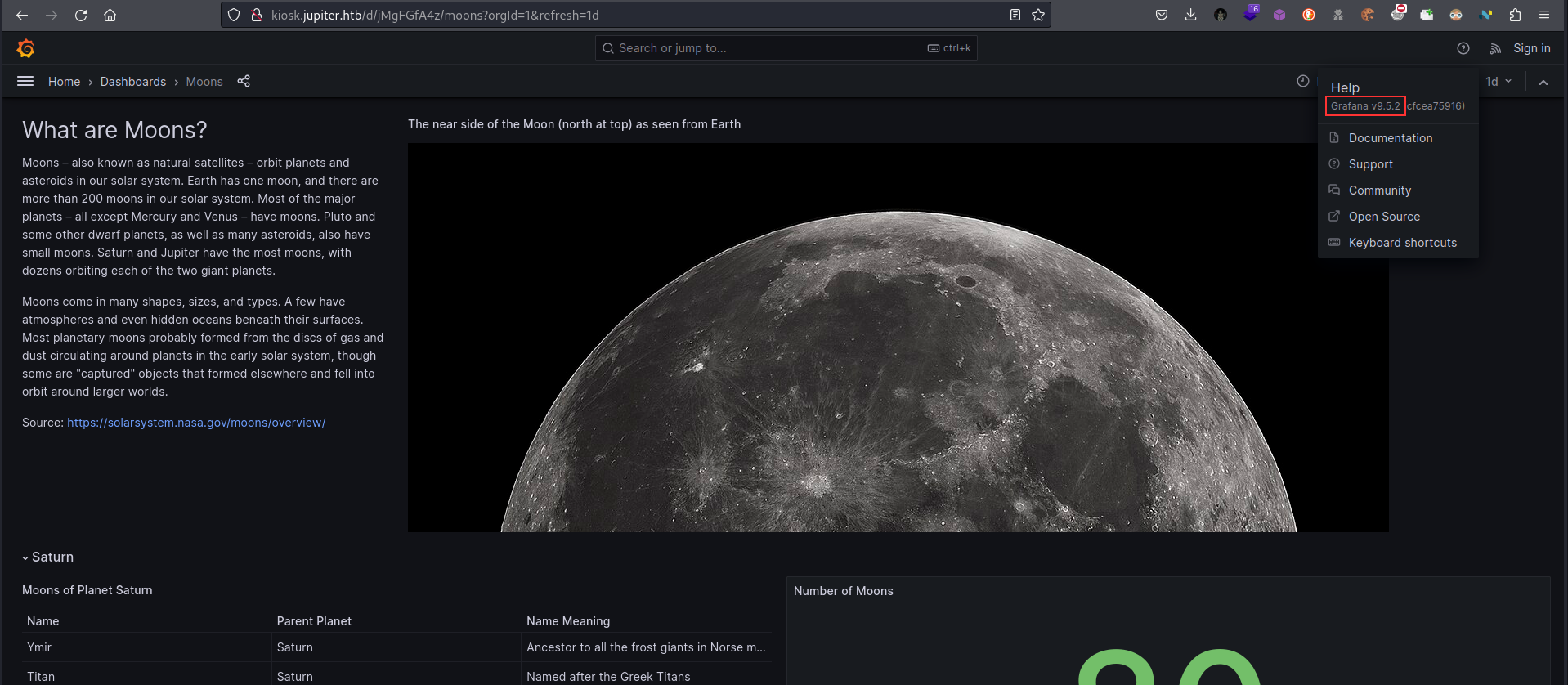Click the Sign in link
1568x685 pixels.
click(1531, 48)
